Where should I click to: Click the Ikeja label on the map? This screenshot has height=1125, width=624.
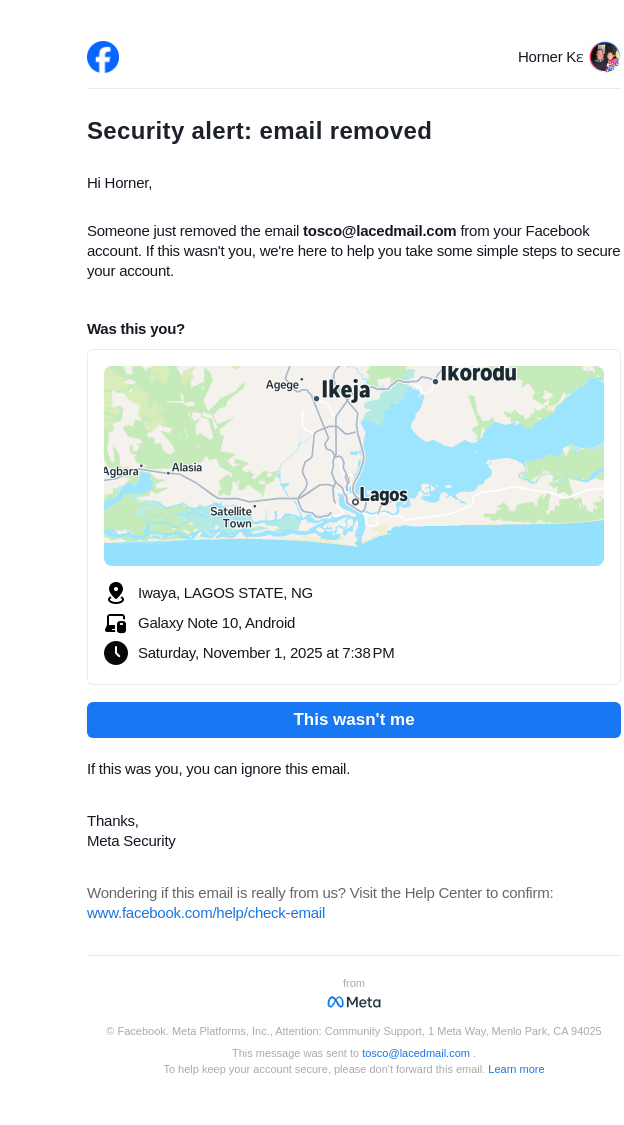345,390
